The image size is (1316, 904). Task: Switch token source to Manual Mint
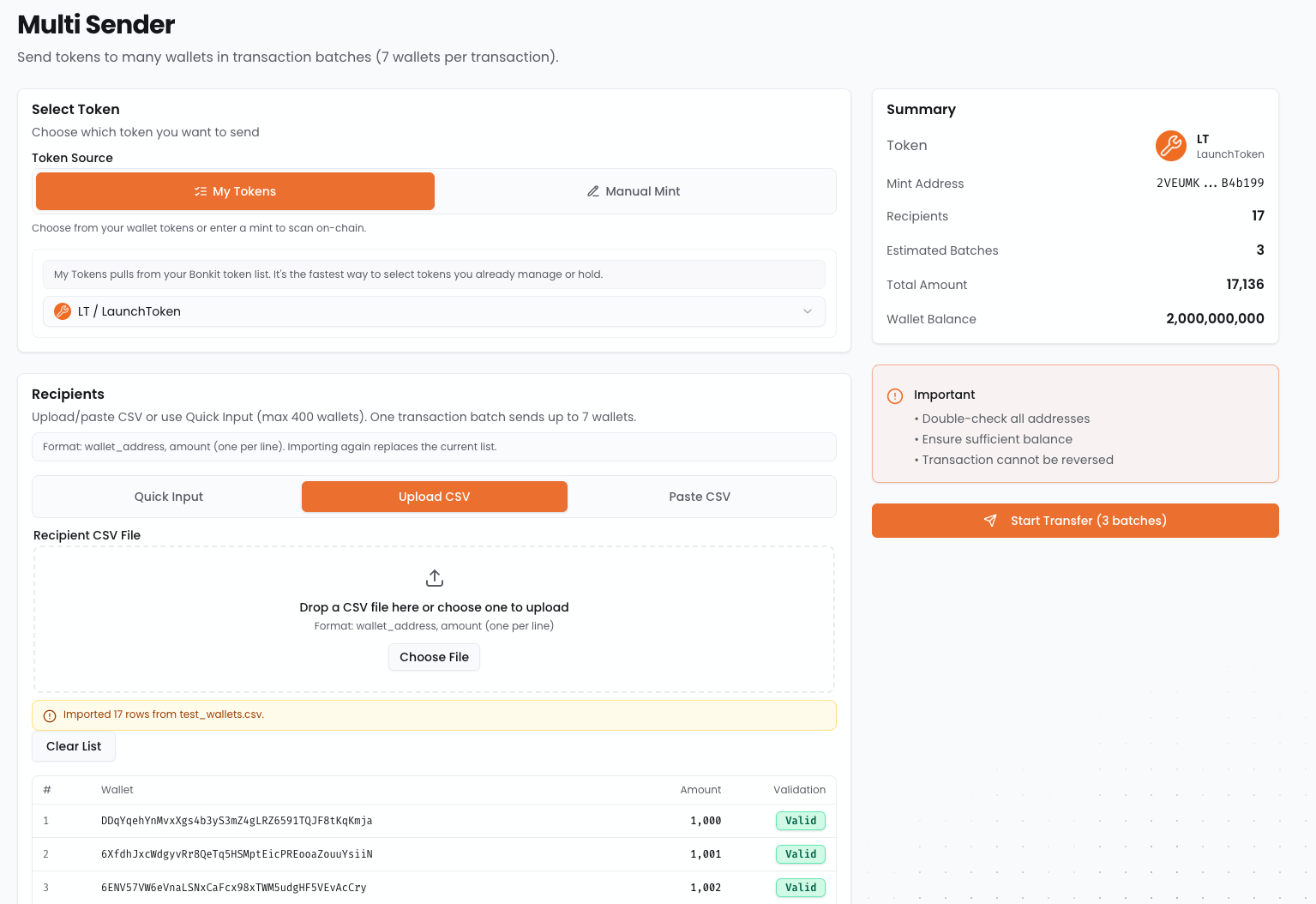point(634,191)
